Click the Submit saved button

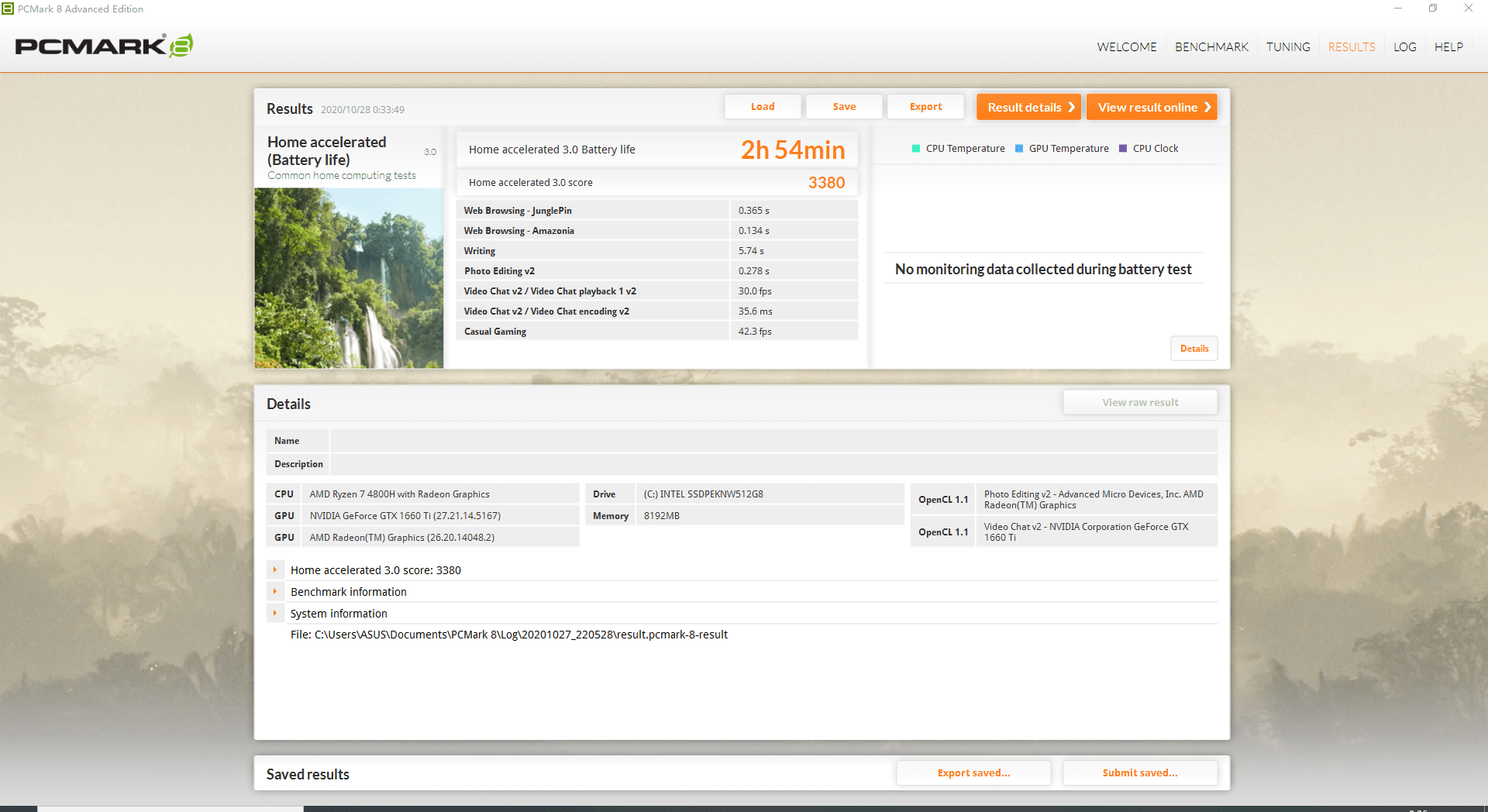point(1140,773)
